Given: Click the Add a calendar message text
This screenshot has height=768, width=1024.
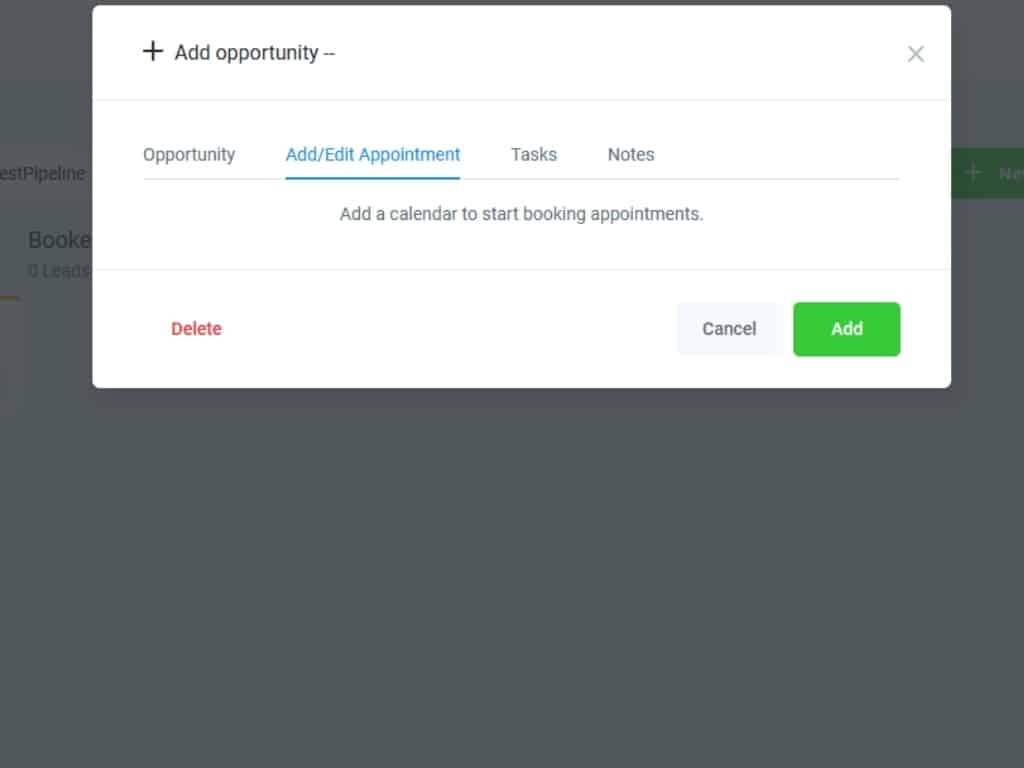Looking at the screenshot, I should (x=521, y=214).
